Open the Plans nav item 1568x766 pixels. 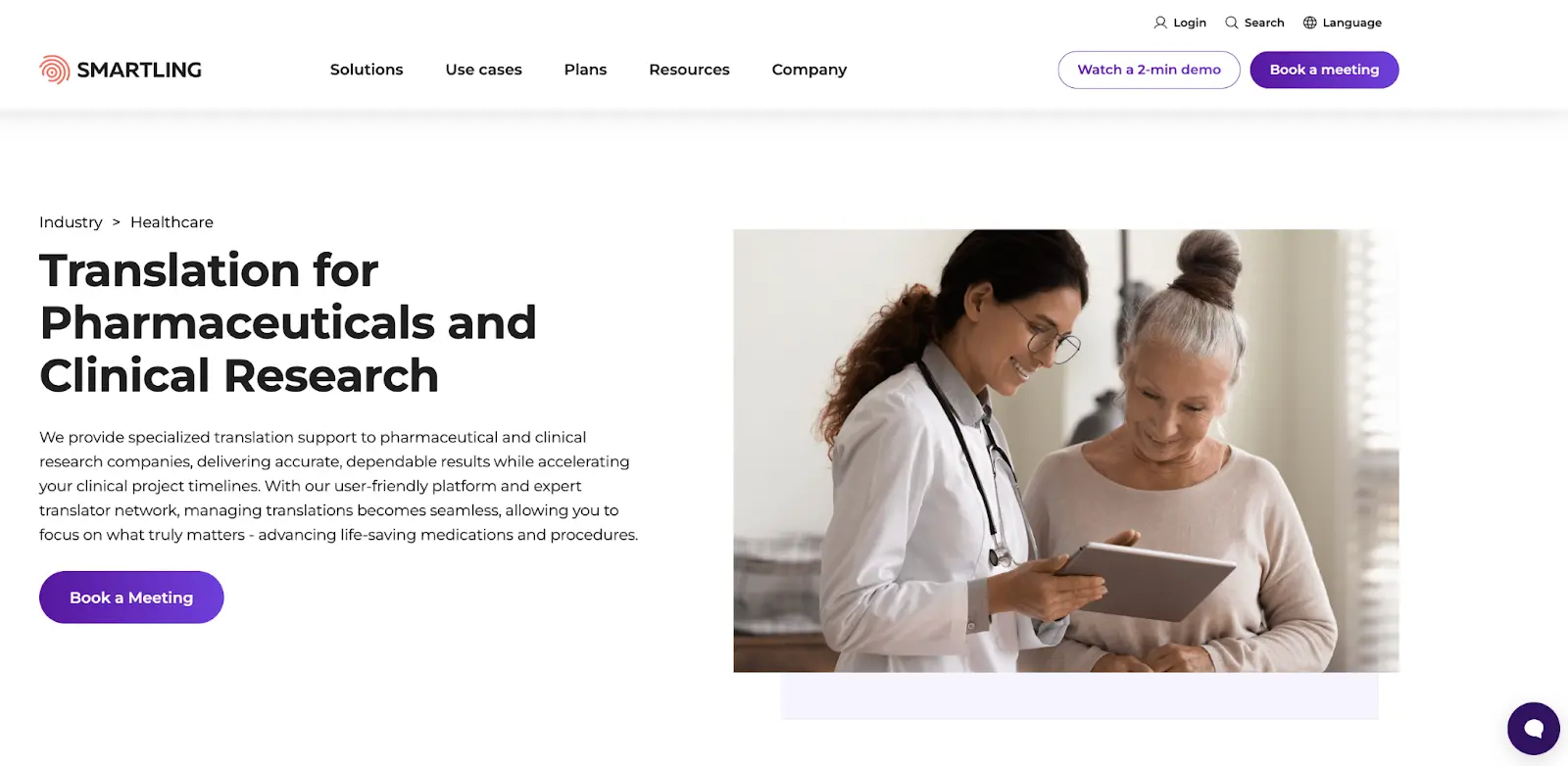pyautogui.click(x=585, y=70)
